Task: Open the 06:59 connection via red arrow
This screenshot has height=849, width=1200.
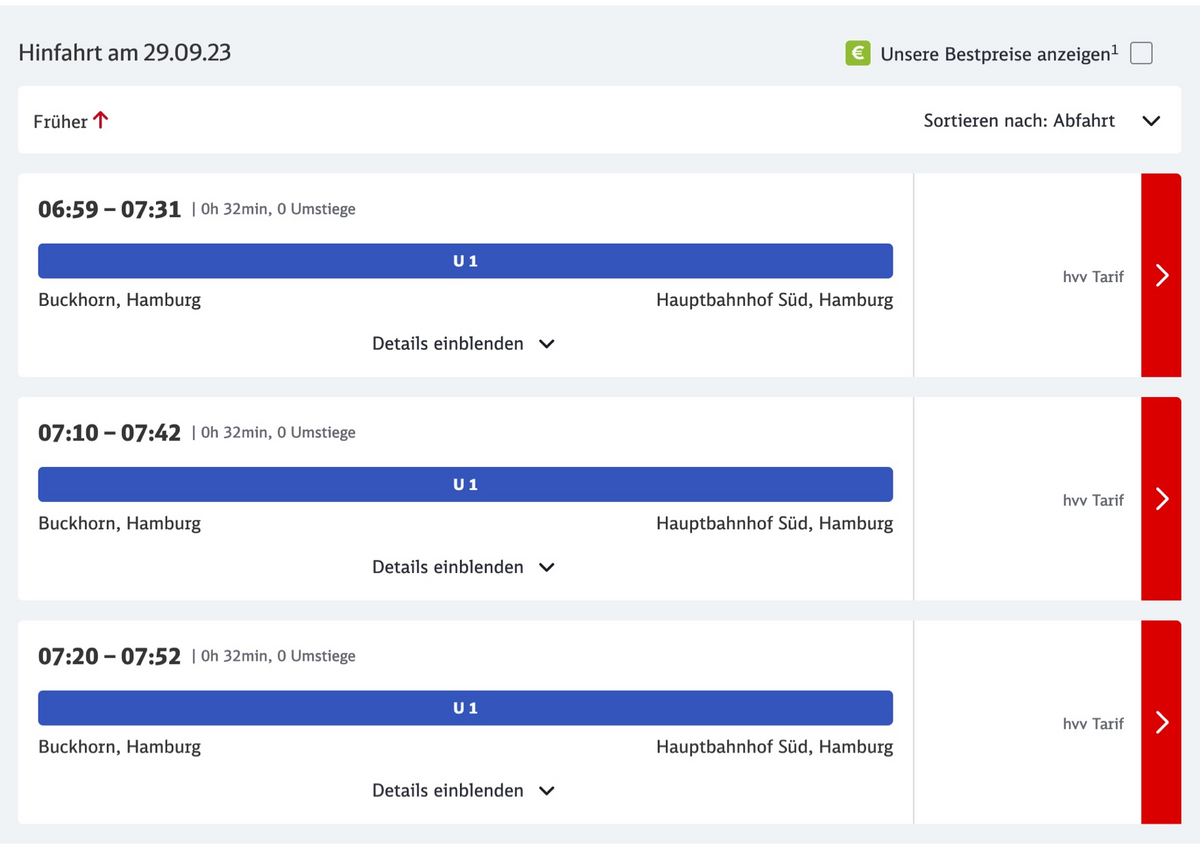Action: tap(1160, 276)
